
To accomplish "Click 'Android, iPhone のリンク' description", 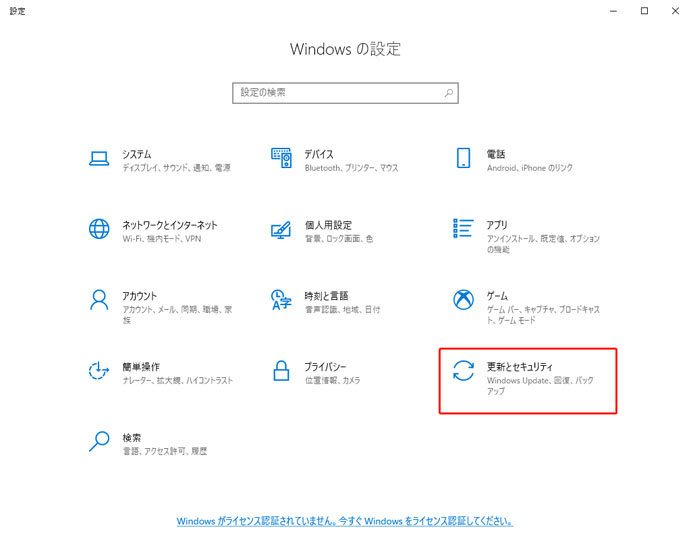I will click(x=530, y=168).
